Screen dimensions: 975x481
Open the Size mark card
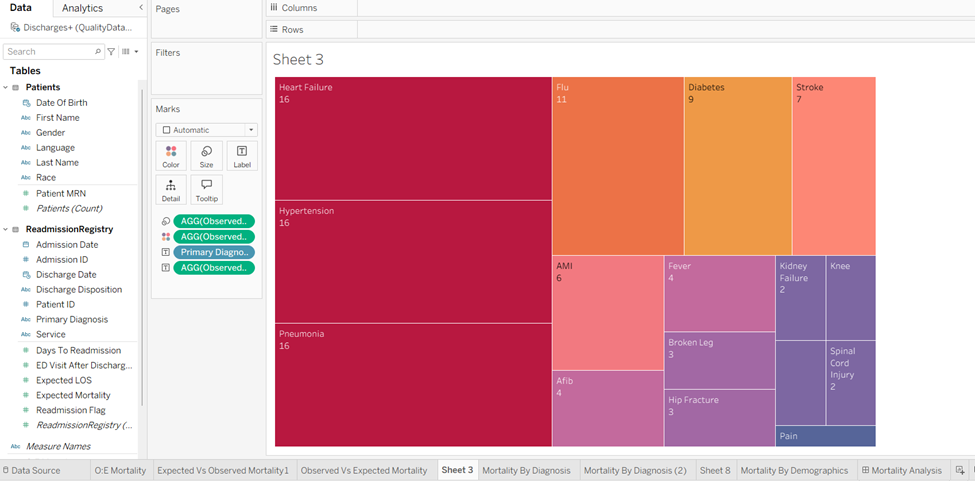pyautogui.click(x=206, y=156)
